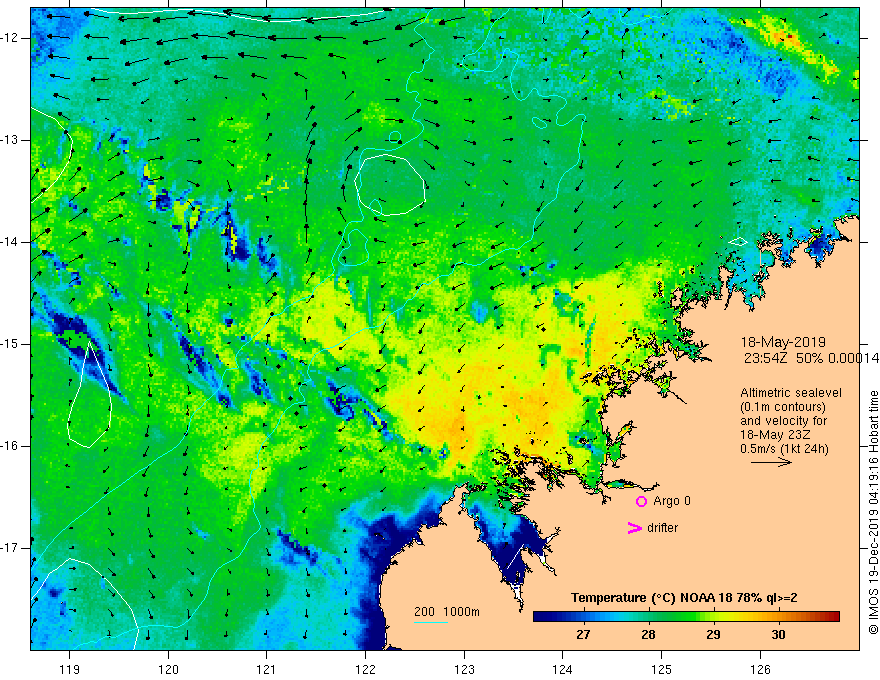
Task: Click the '23:54Z 50% 0.00014' text
Action: pyautogui.click(x=812, y=359)
